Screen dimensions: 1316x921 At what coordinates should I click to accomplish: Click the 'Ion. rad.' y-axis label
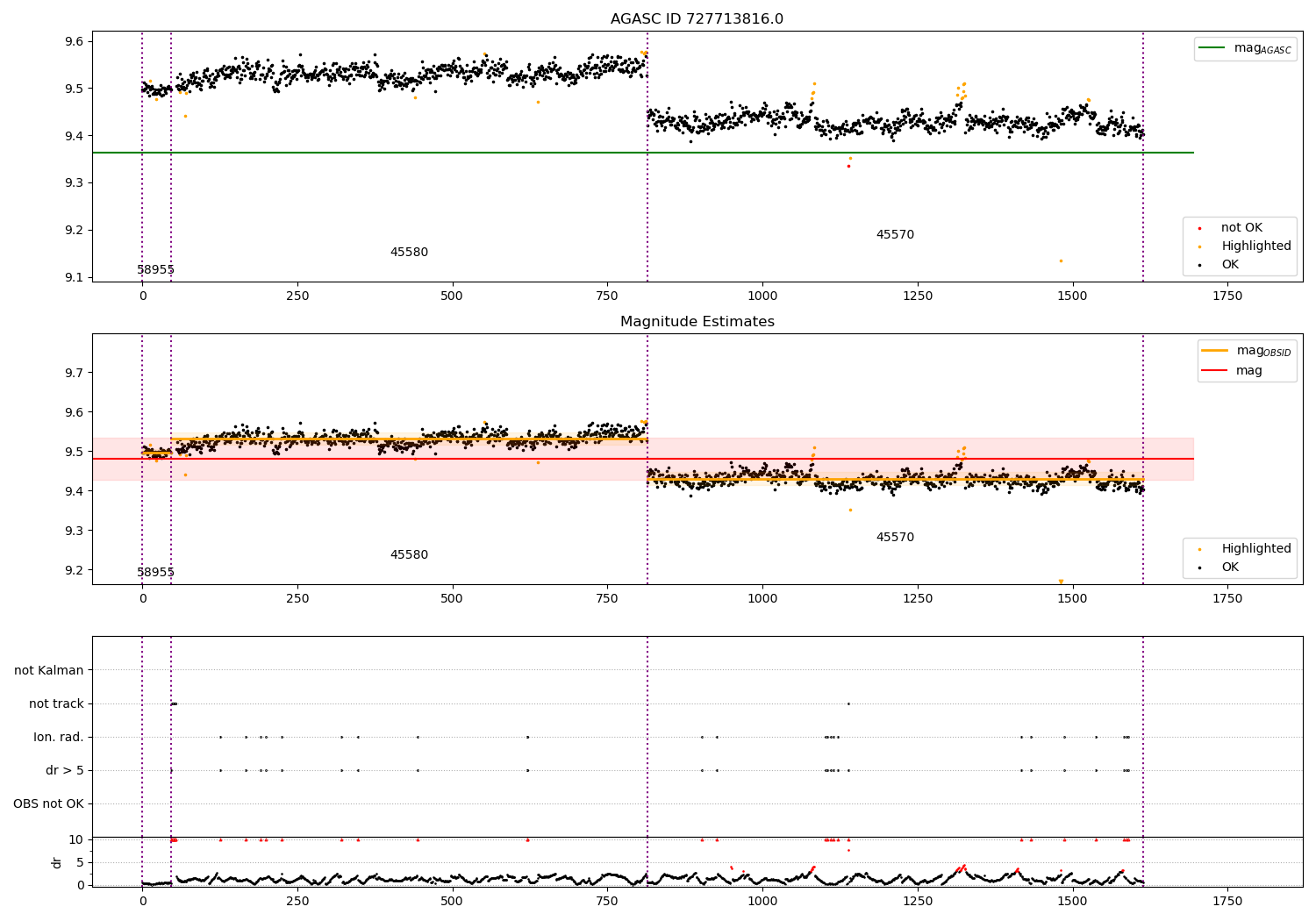click(x=59, y=737)
